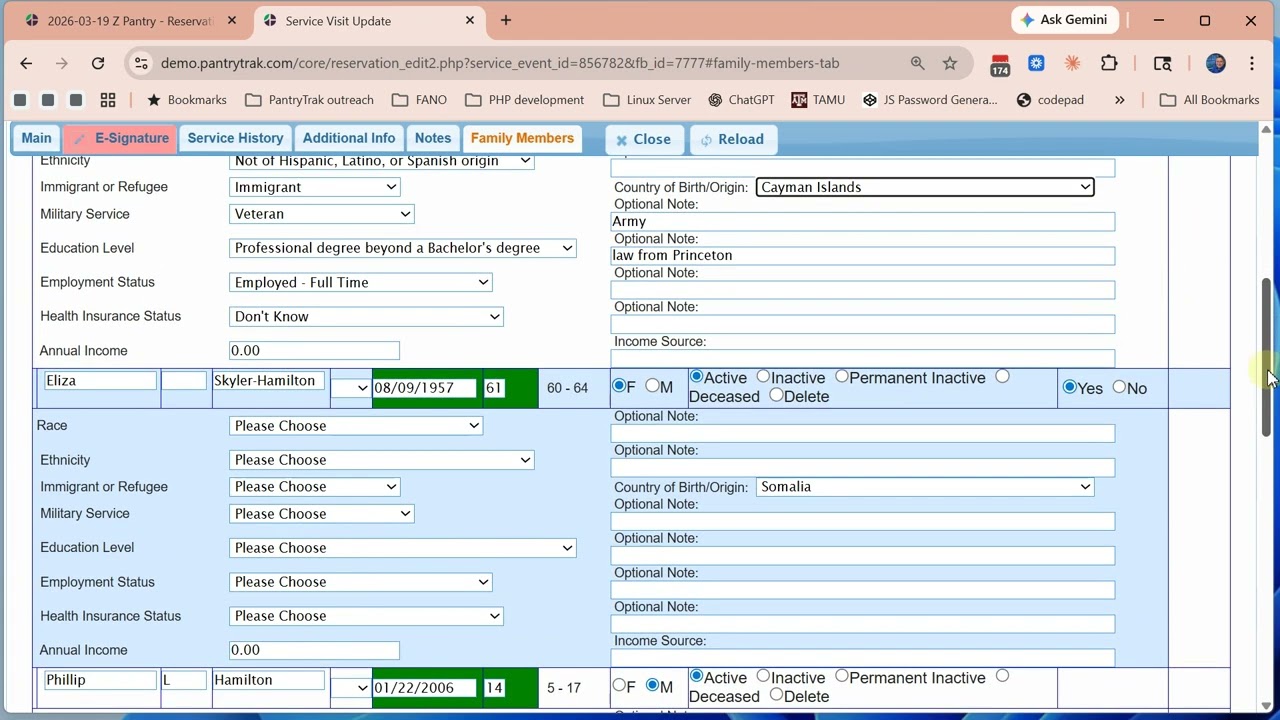Set Eliza's gender to F
The height and width of the screenshot is (720, 1280).
(x=619, y=386)
